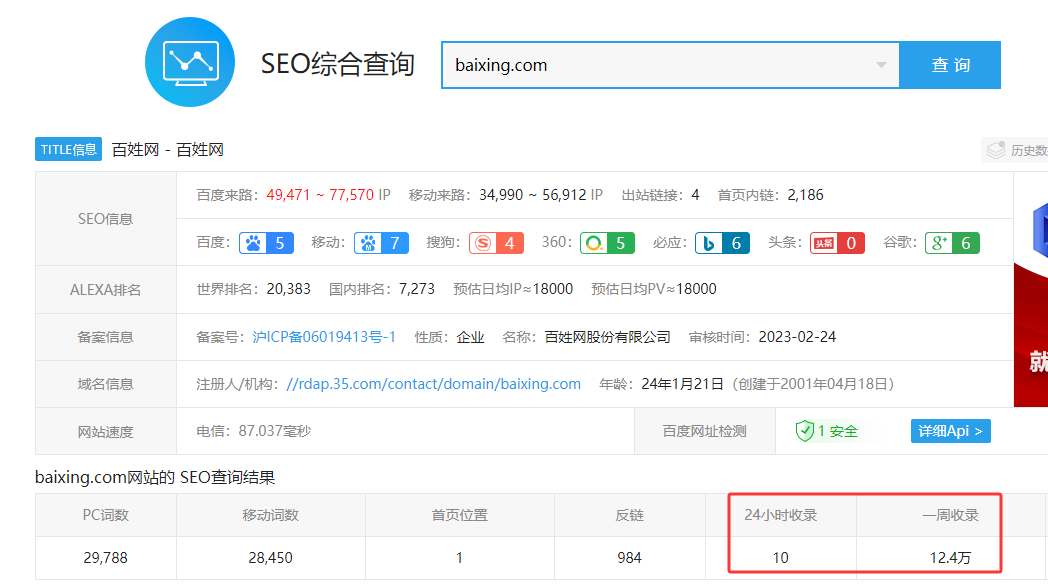Click the 域名信息 row label
1048x587 pixels.
pyautogui.click(x=106, y=384)
